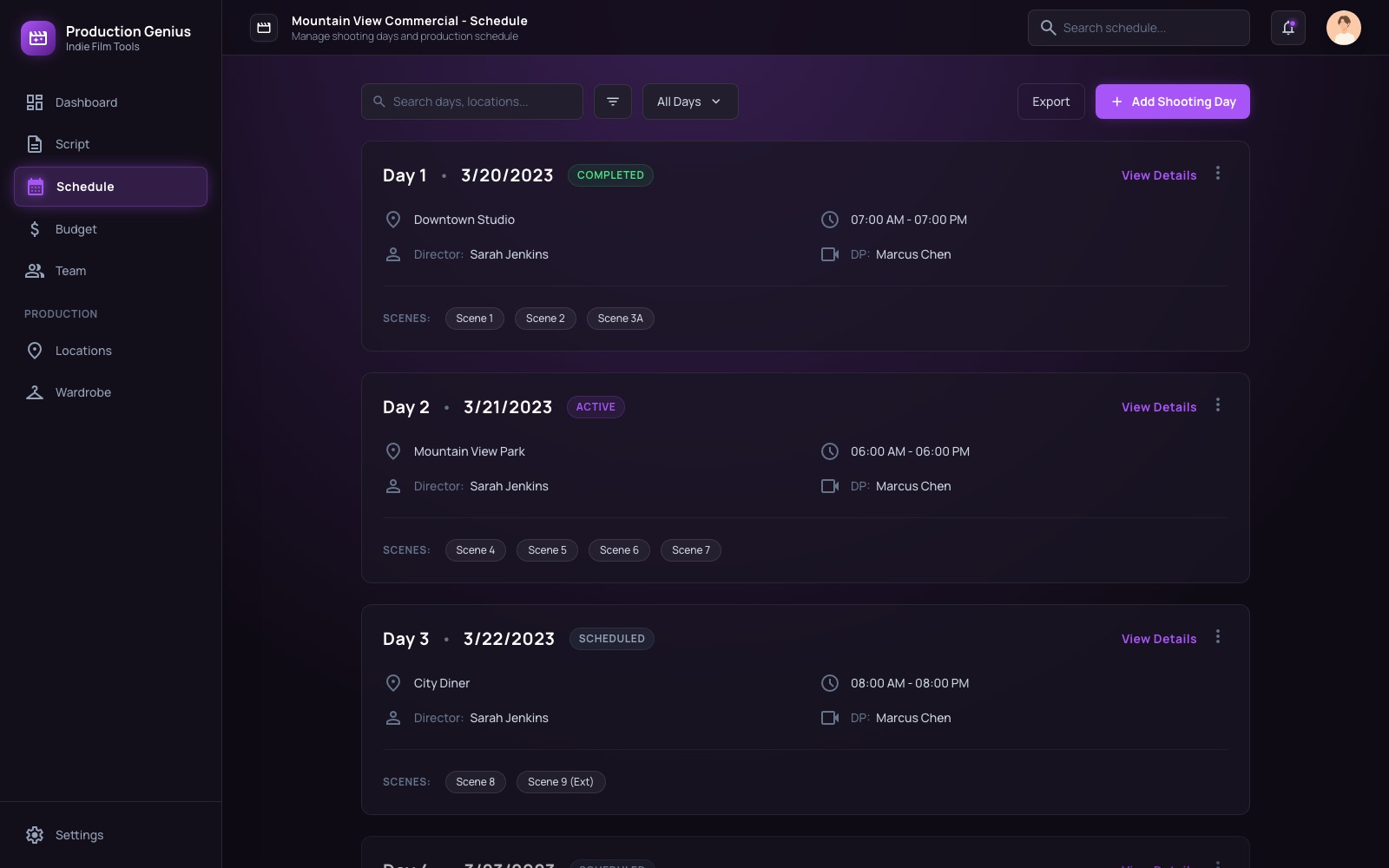
Task: Open Script in the sidebar
Action: pos(110,144)
